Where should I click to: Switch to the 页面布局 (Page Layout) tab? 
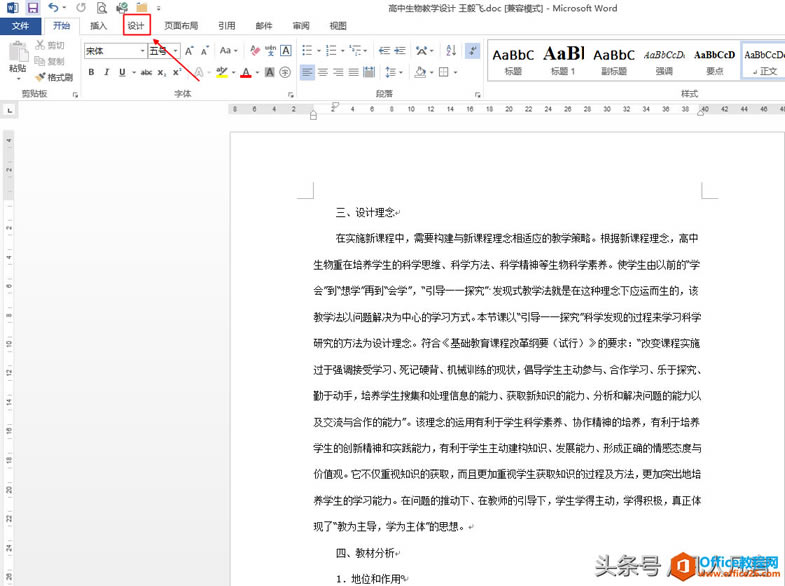pos(181,26)
